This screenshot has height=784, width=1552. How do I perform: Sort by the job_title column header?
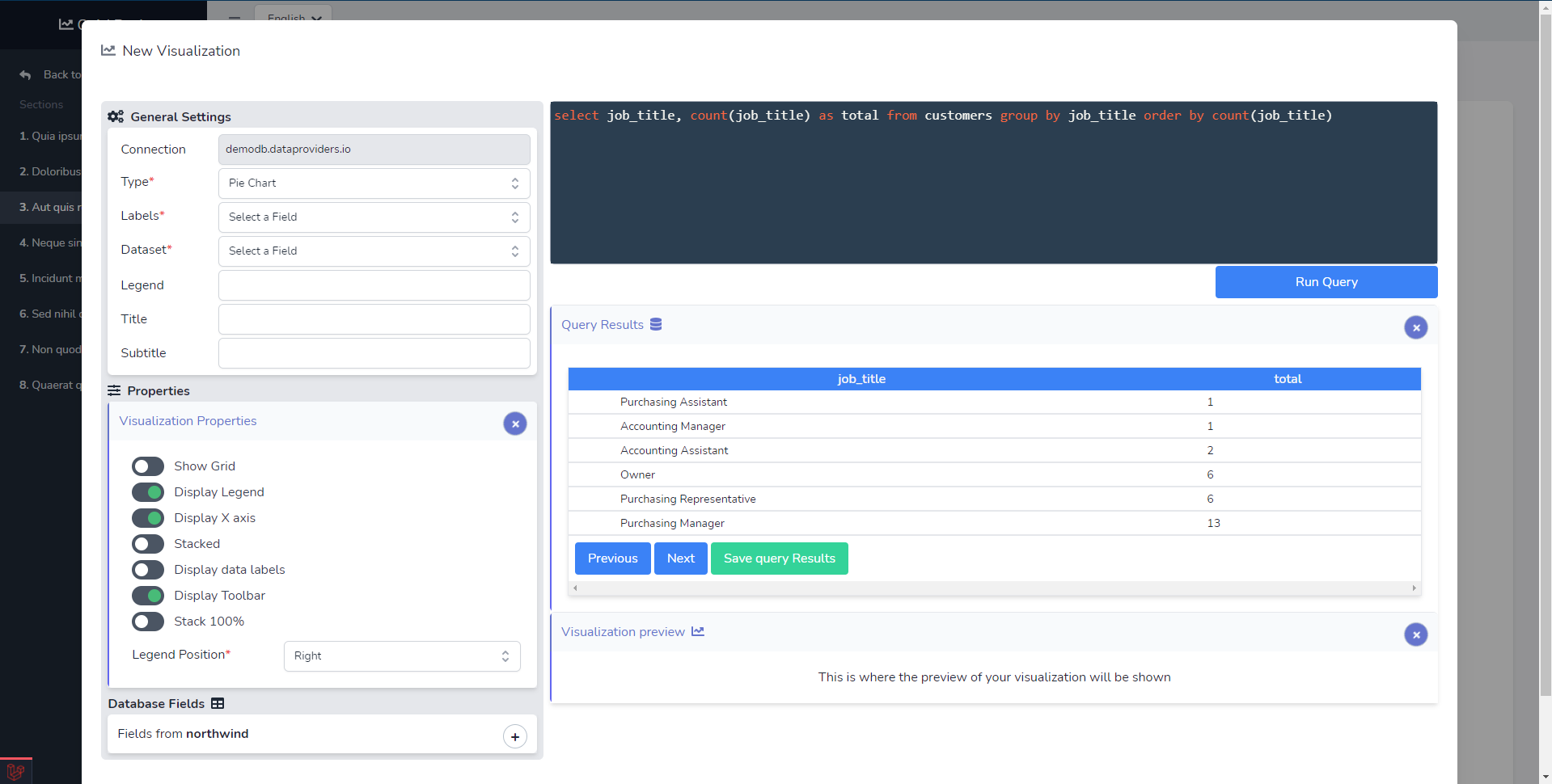tap(861, 379)
